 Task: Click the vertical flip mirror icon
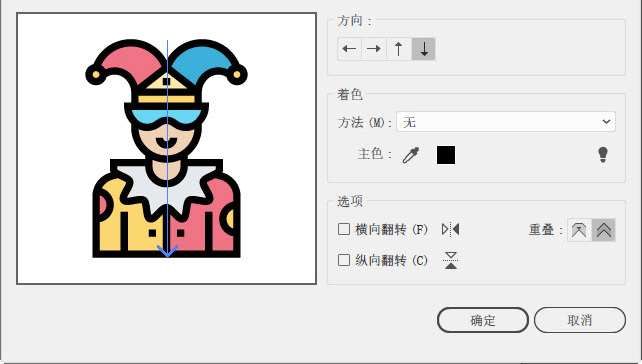[451, 260]
